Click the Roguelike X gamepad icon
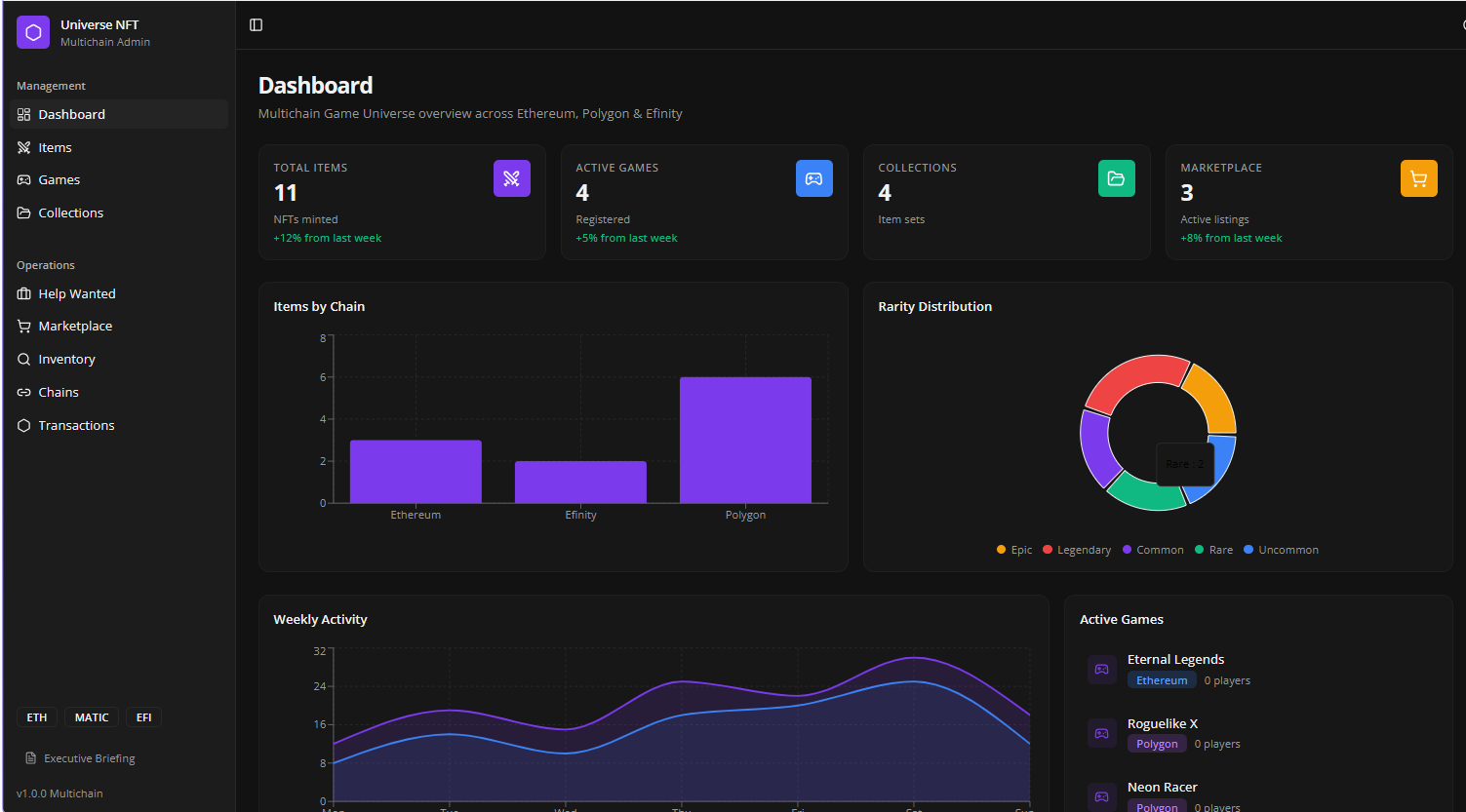Screen dimensions: 1466x812 1101,734
